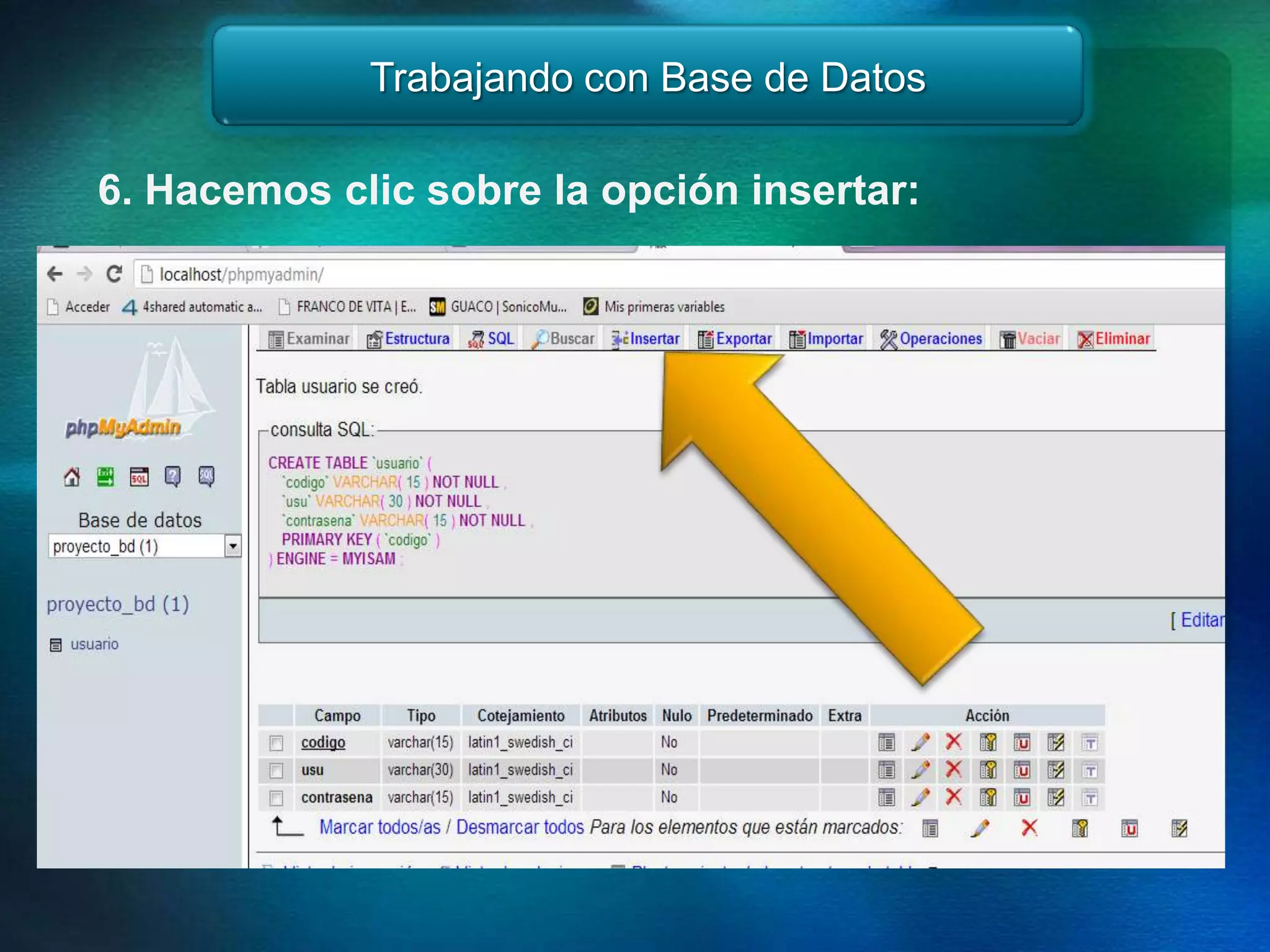Open the Mis primeras variables bookmark
This screenshot has width=1270, height=952.
pyautogui.click(x=654, y=307)
